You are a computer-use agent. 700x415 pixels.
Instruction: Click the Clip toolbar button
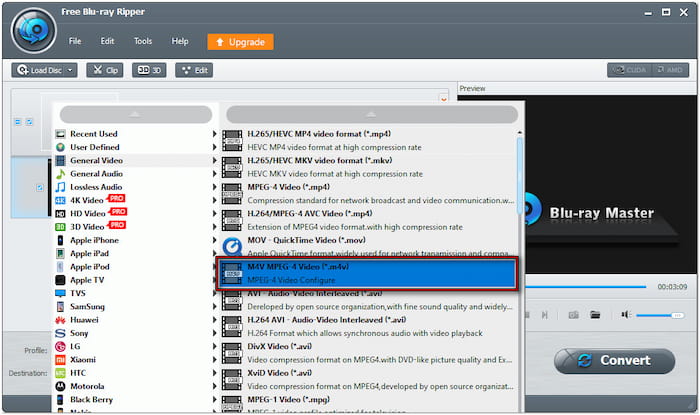(105, 70)
